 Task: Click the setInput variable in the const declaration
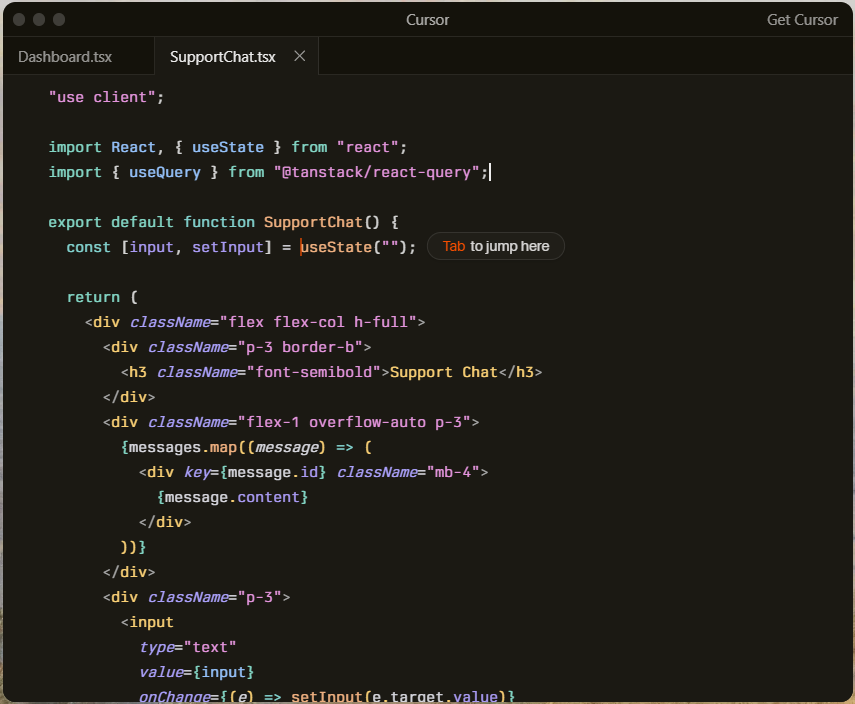tap(229, 247)
